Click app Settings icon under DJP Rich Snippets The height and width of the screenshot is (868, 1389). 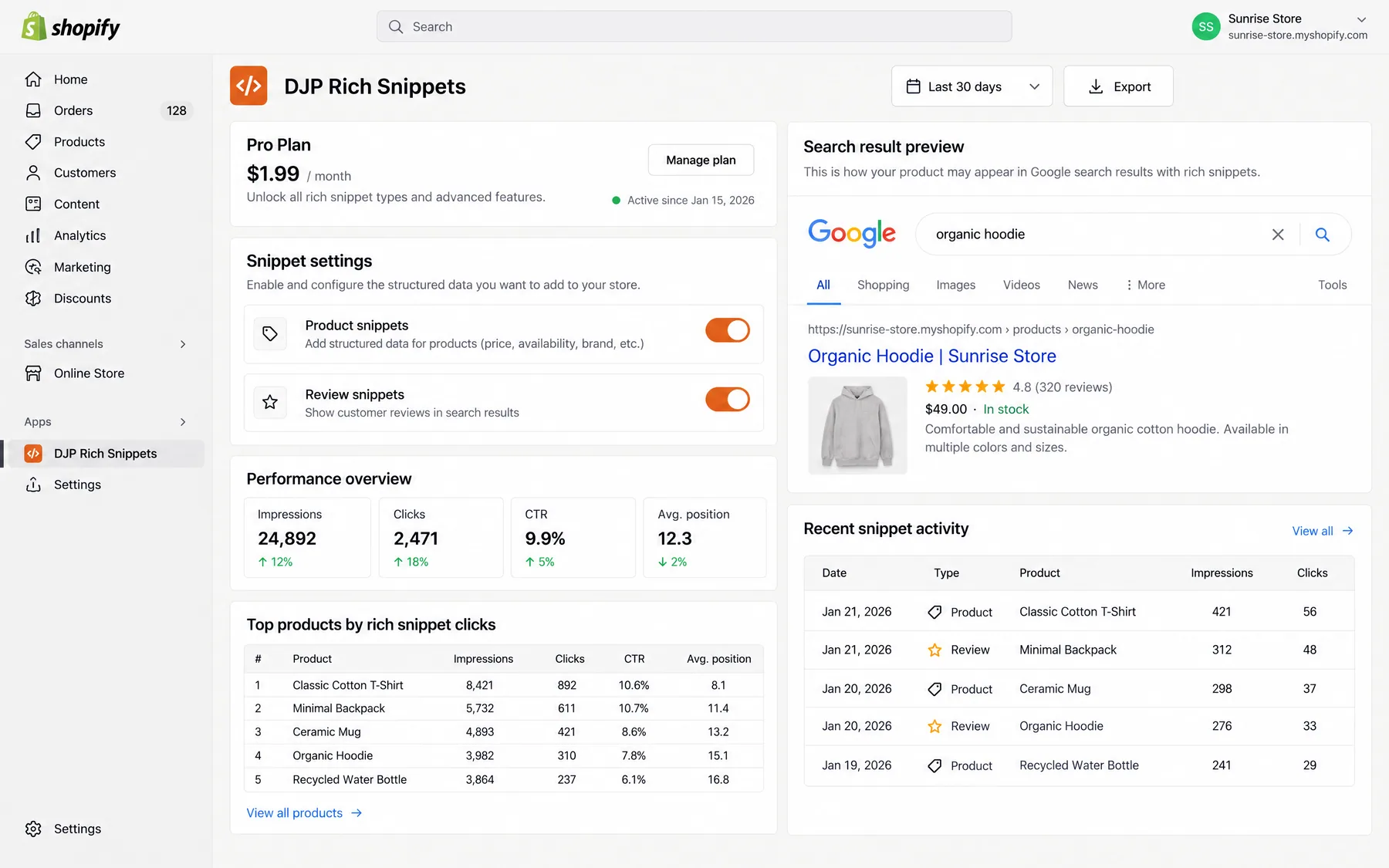pos(33,485)
